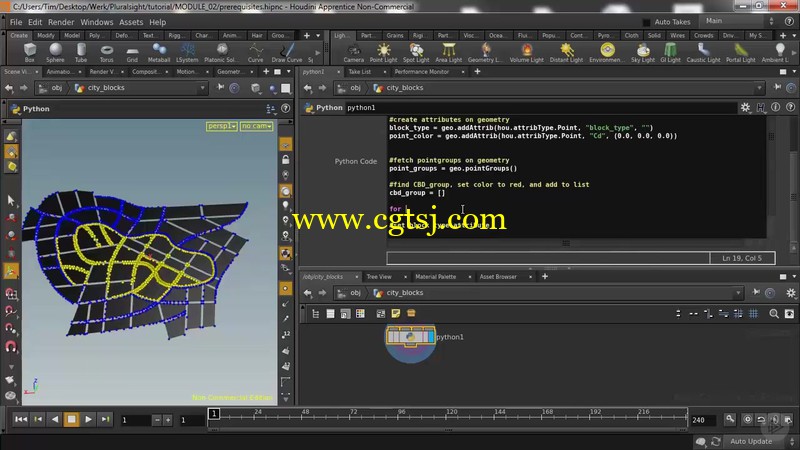Add a Portal Light
The width and height of the screenshot is (800, 450).
pos(740,53)
